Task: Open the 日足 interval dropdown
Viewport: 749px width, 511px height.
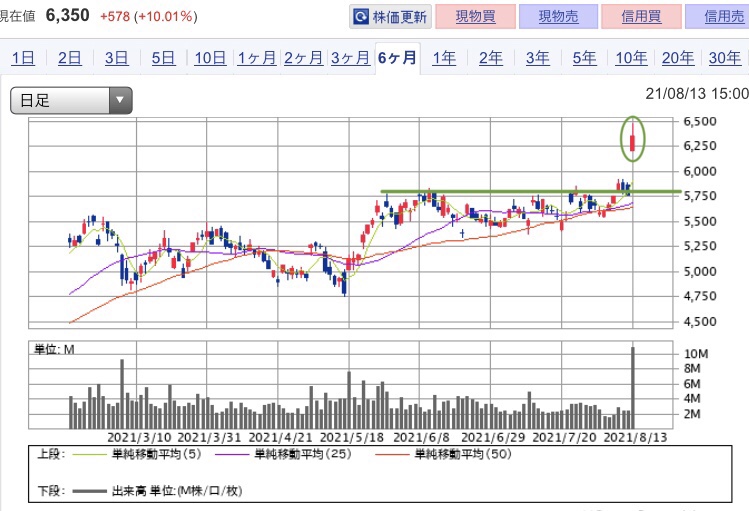Action: tap(71, 100)
